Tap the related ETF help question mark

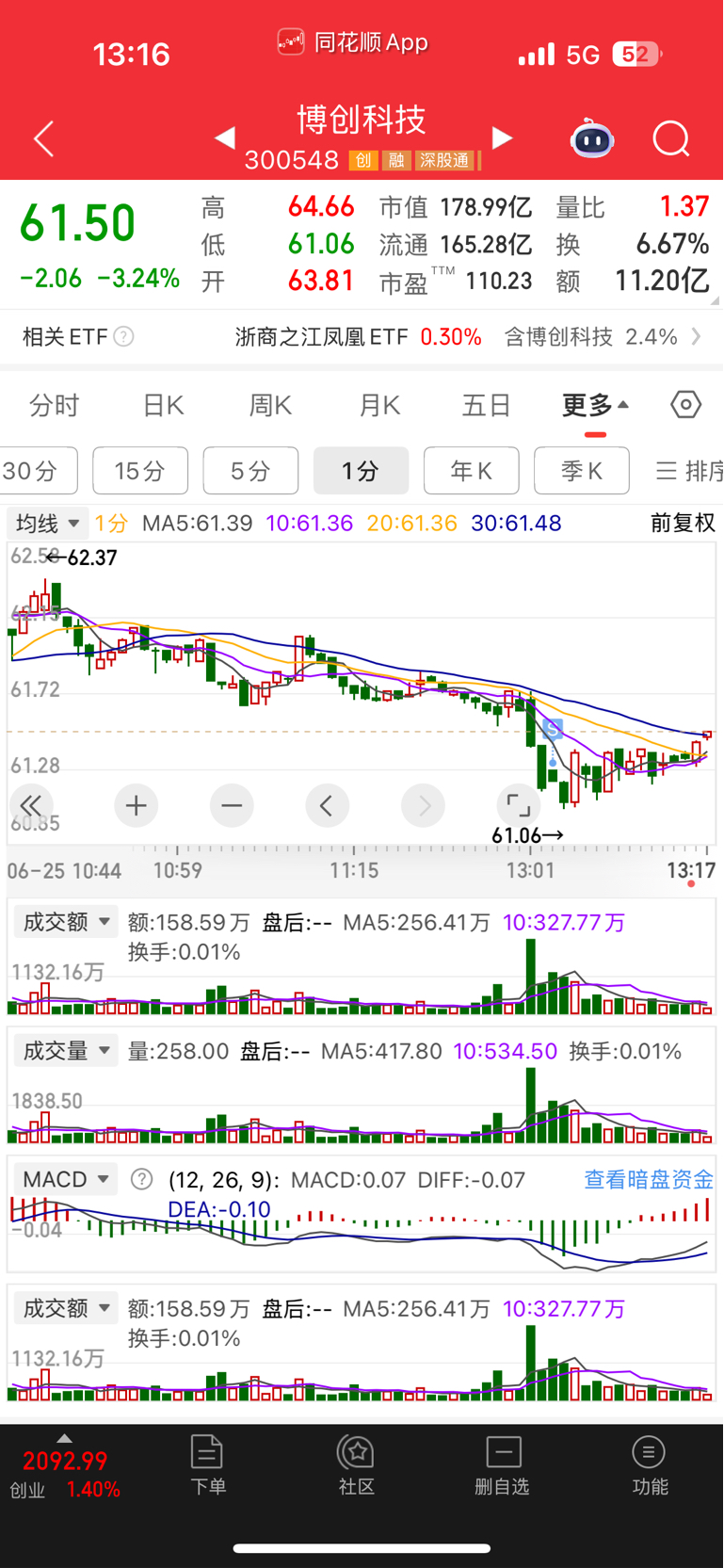coord(123,337)
